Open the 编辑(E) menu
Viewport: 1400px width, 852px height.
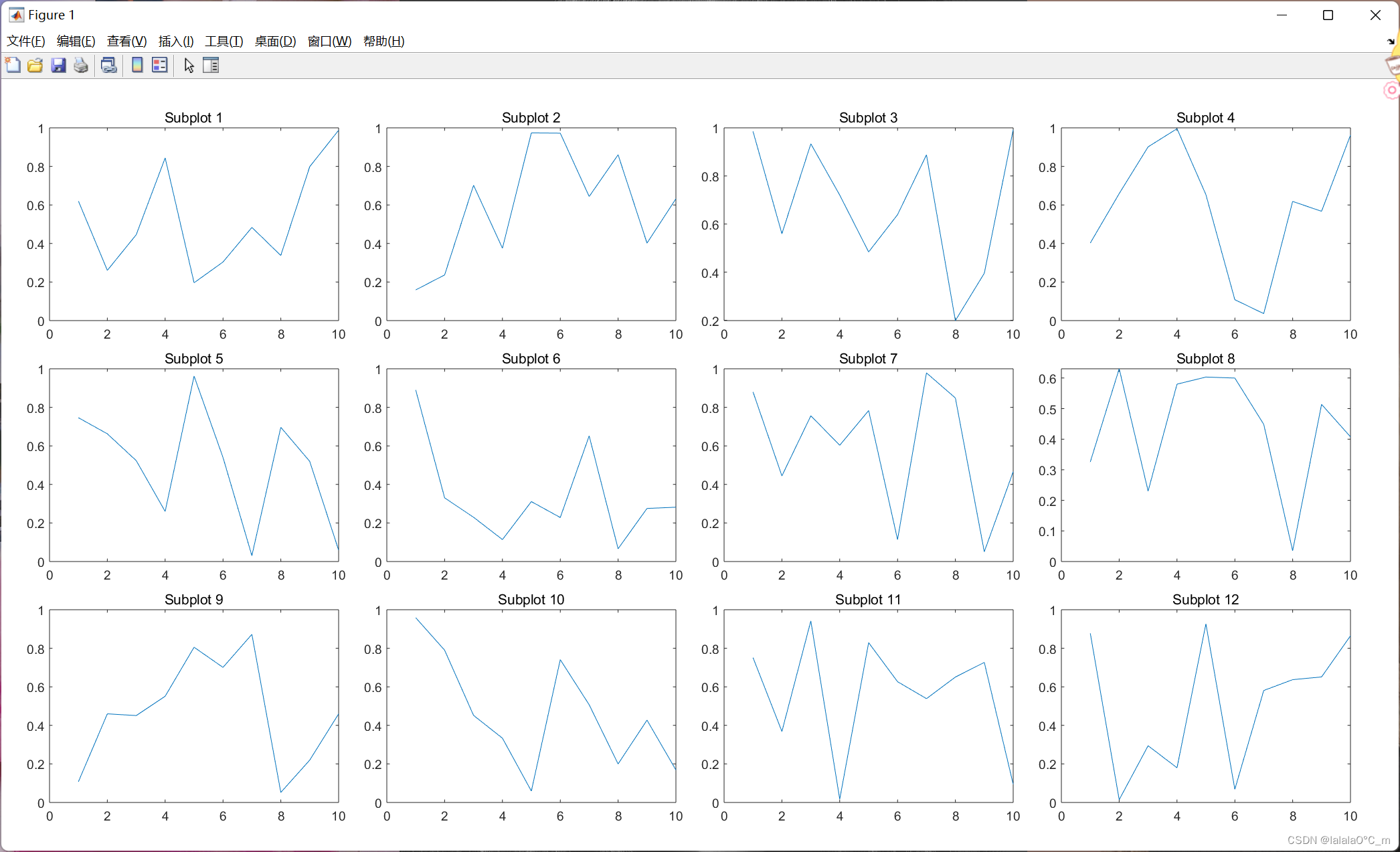(76, 41)
